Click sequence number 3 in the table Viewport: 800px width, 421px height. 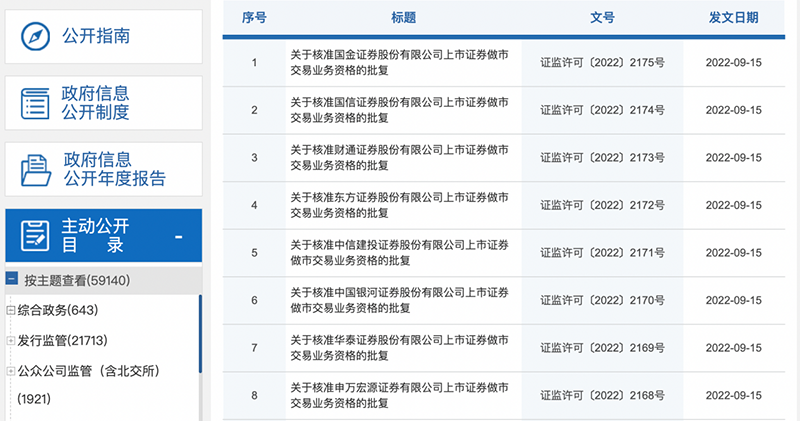pos(254,158)
